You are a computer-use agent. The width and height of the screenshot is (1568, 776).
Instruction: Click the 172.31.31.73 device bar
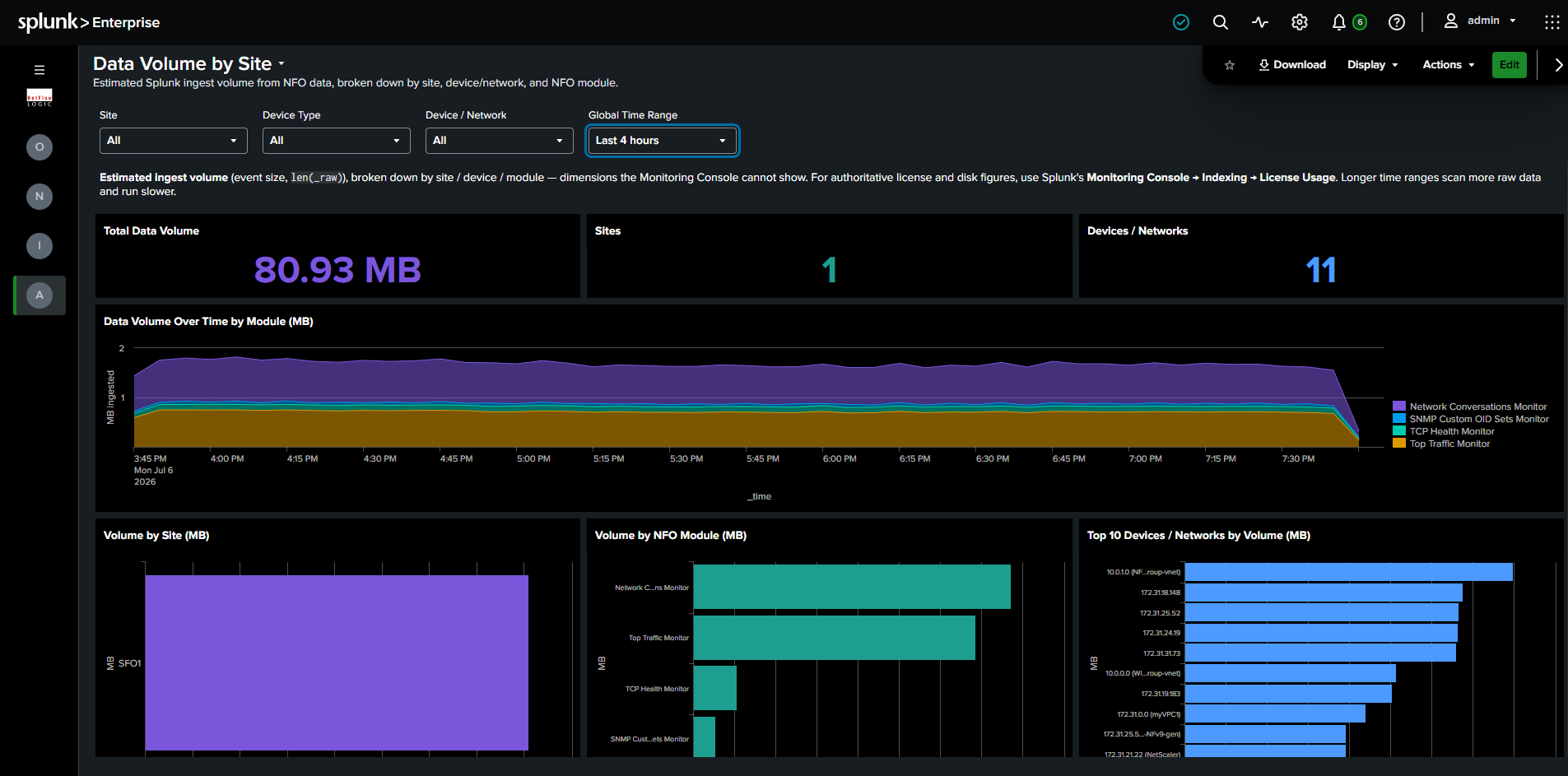pyautogui.click(x=1320, y=653)
